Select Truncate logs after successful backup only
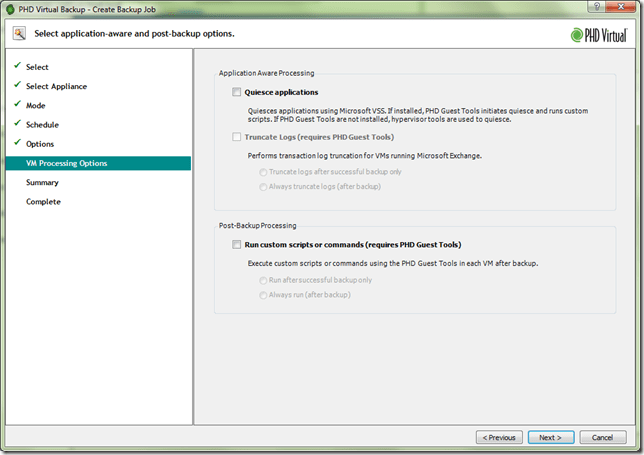Viewport: 644px width, 455px height. point(264,172)
